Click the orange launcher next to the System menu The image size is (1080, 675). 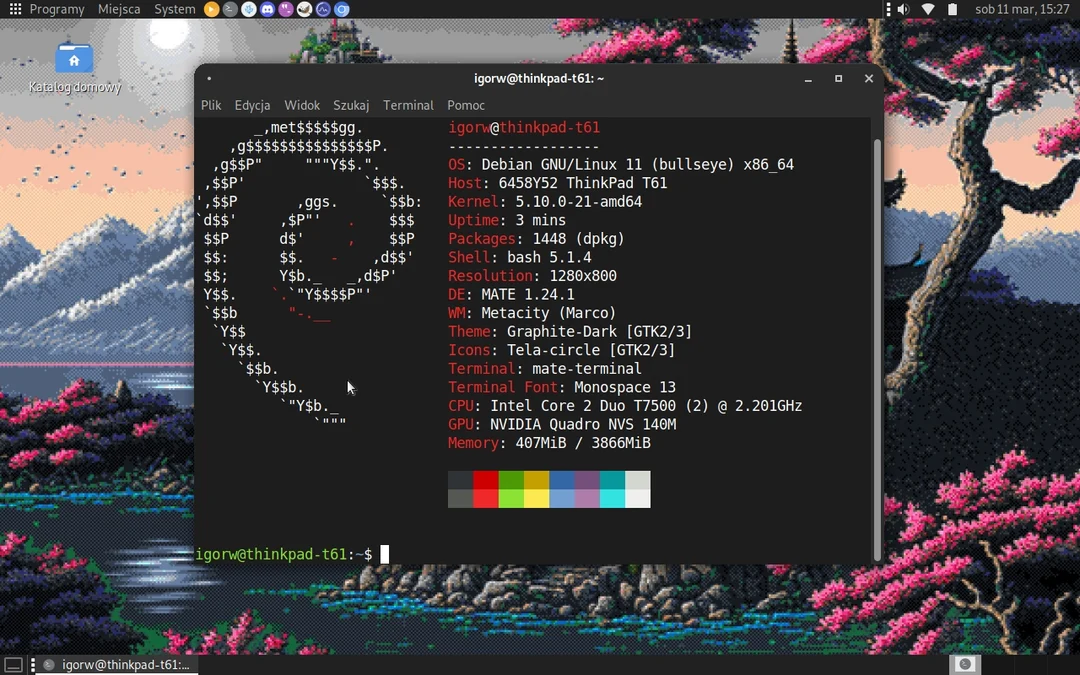tap(211, 9)
